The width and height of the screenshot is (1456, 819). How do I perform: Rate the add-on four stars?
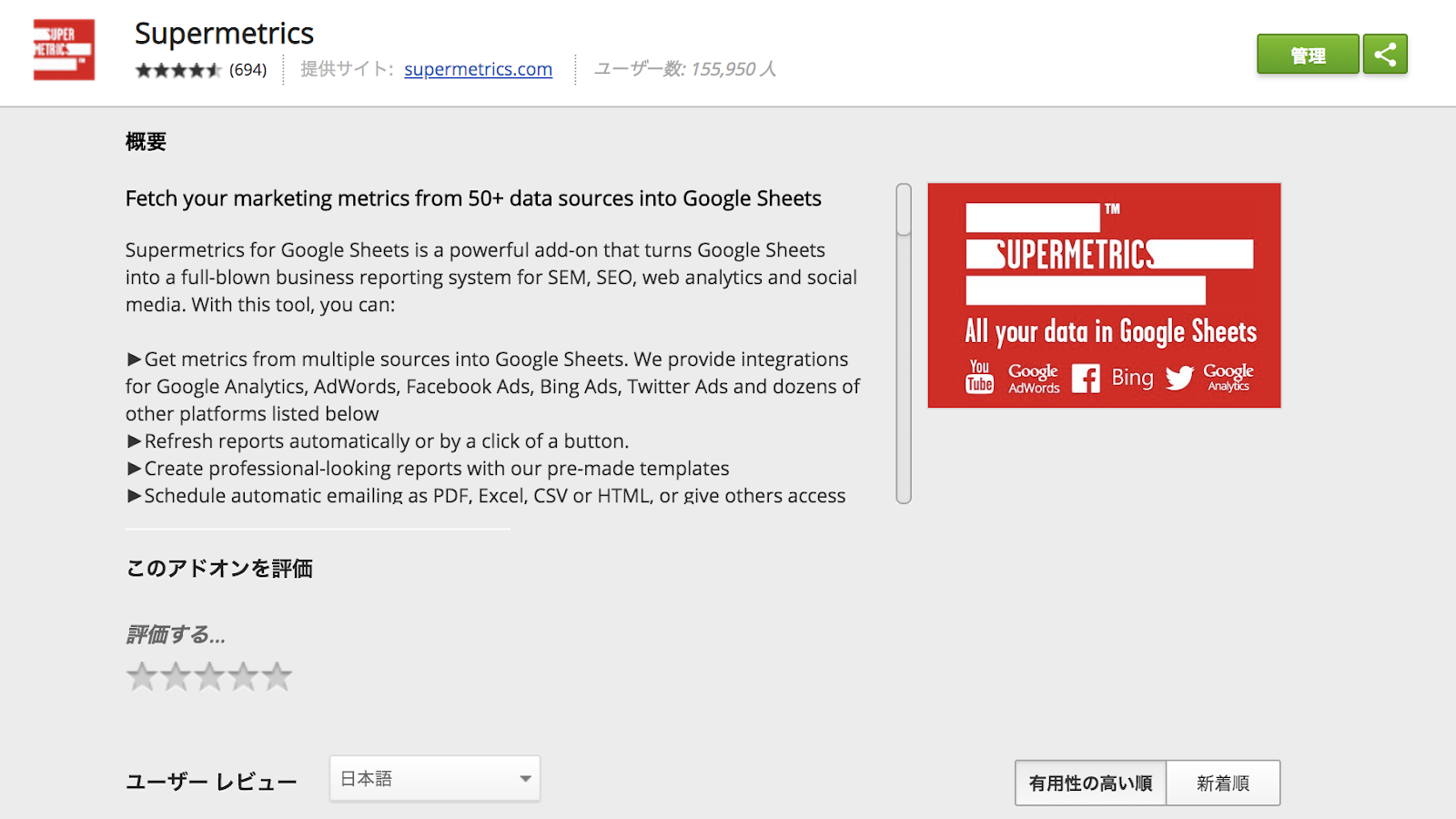(x=243, y=676)
